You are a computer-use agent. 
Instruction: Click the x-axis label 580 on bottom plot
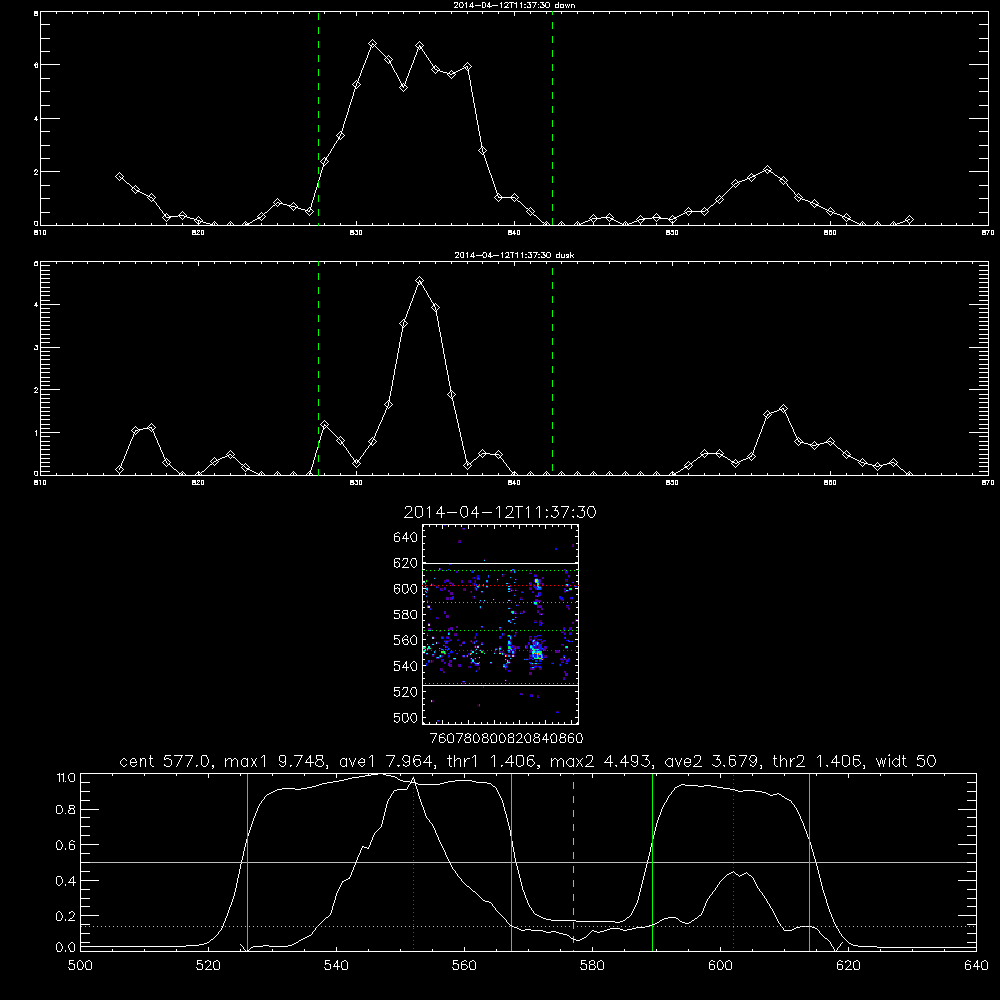tap(592, 966)
